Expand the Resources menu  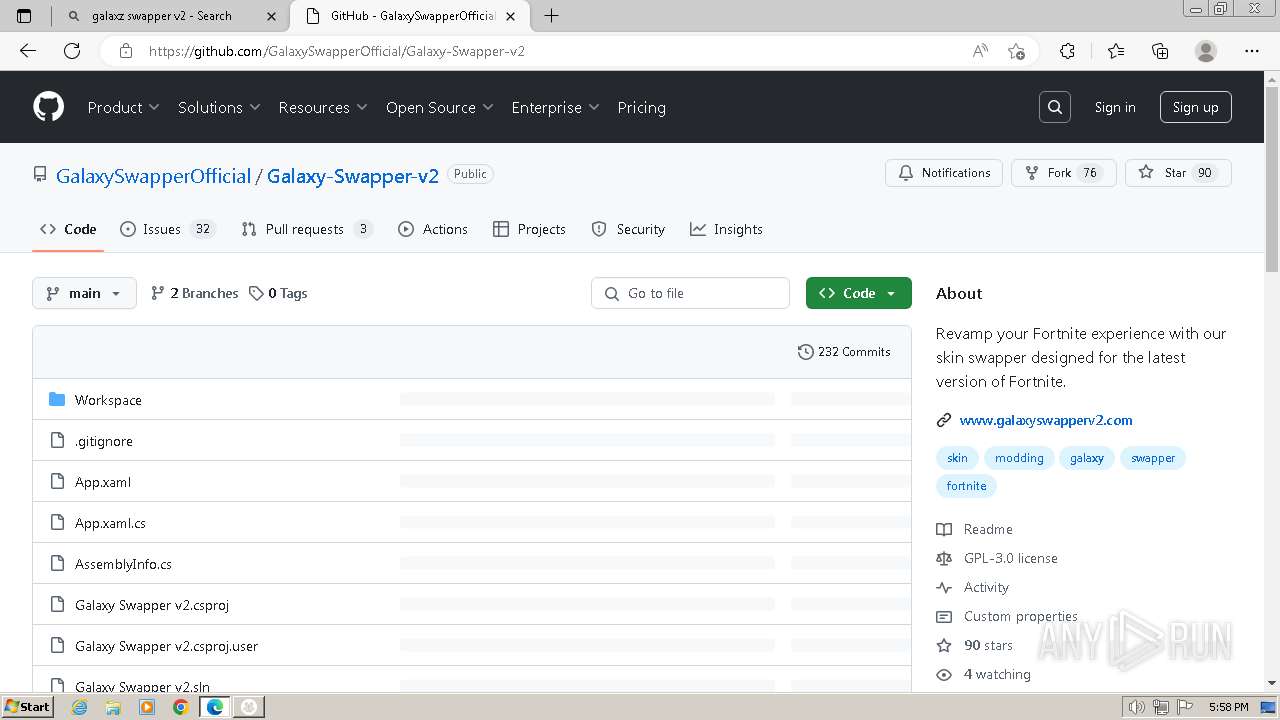[x=323, y=107]
